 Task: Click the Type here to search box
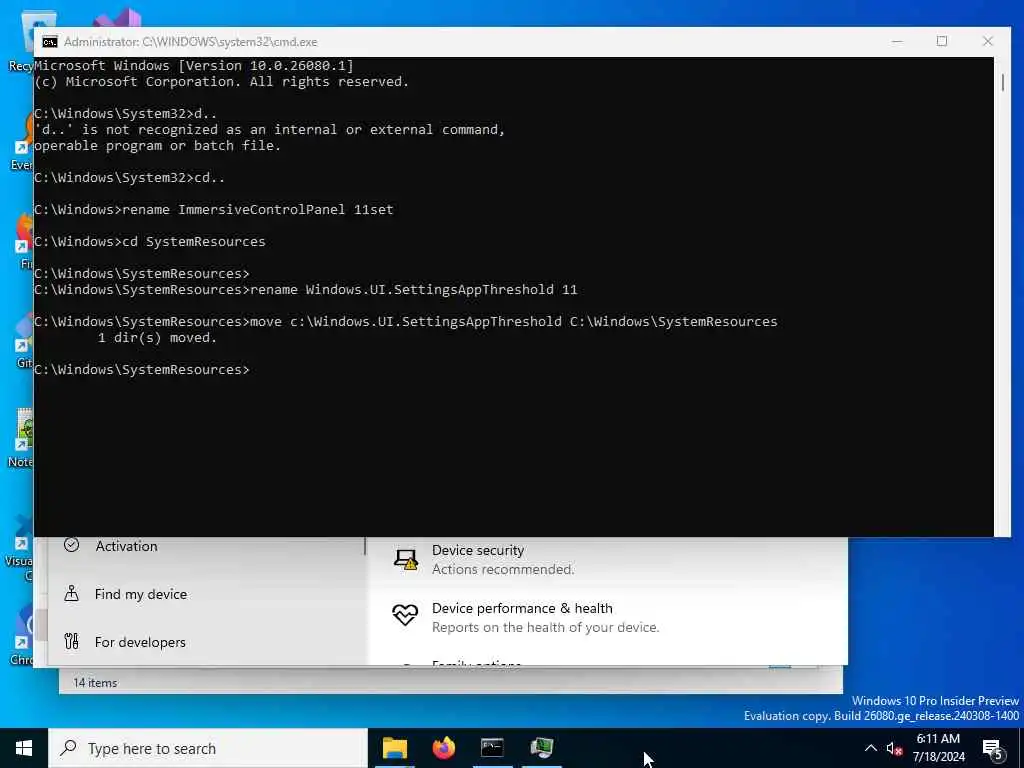pos(208,748)
